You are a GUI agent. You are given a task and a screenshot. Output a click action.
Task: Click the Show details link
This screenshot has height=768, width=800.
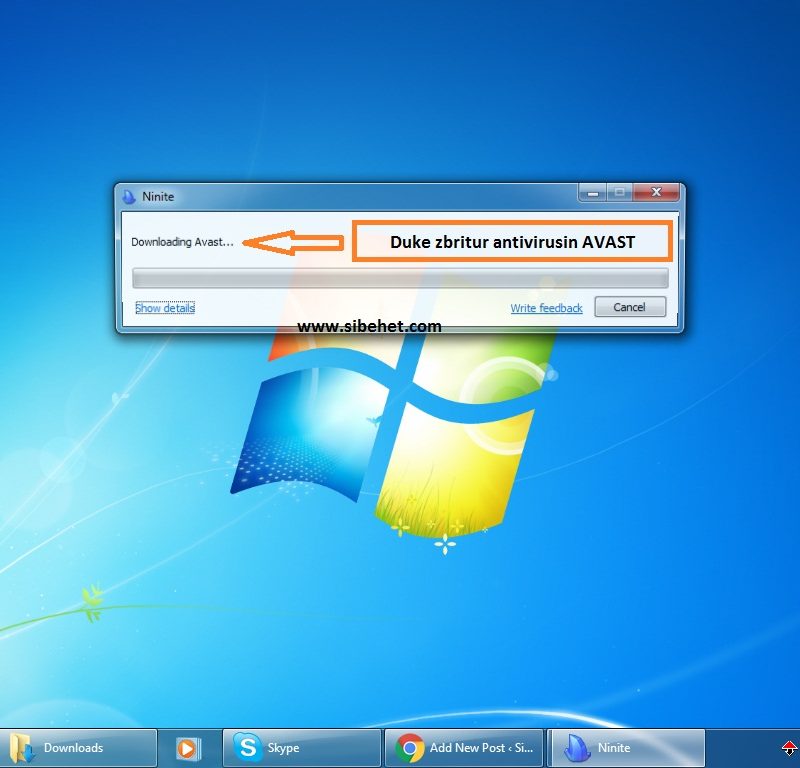165,308
